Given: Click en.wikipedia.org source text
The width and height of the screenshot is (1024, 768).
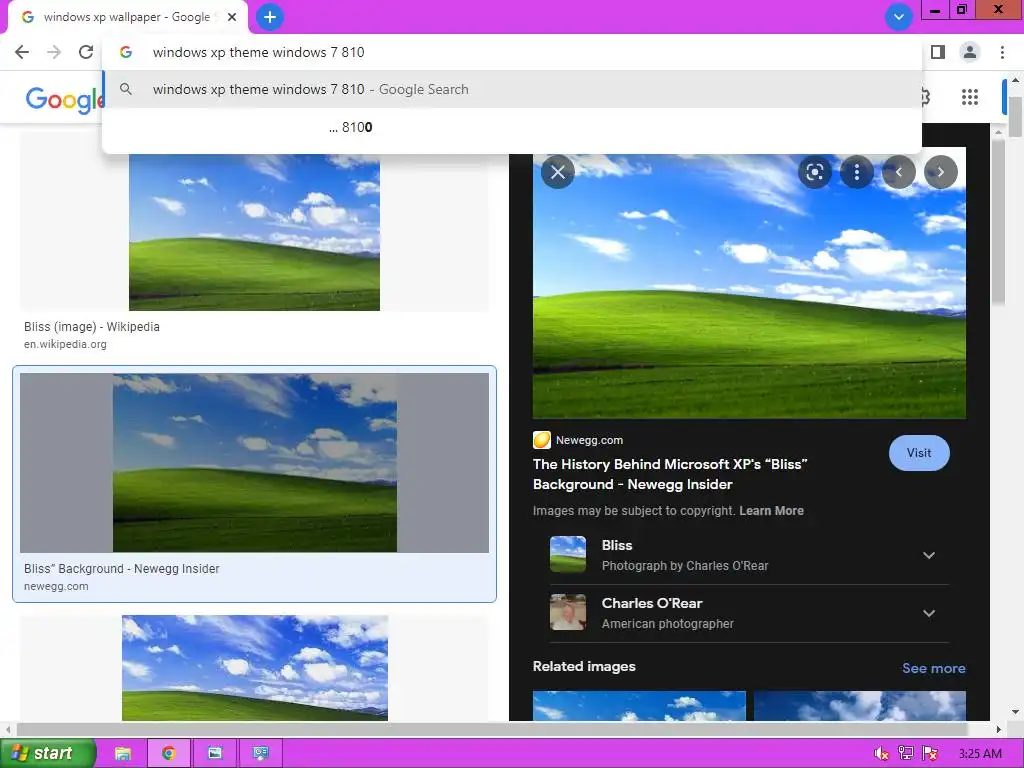Looking at the screenshot, I should pos(65,344).
